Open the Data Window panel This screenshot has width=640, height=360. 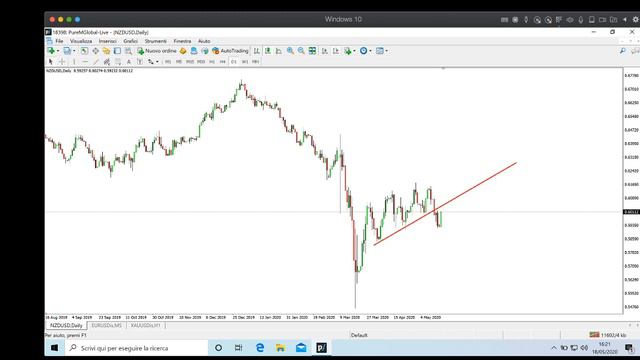[x=95, y=51]
